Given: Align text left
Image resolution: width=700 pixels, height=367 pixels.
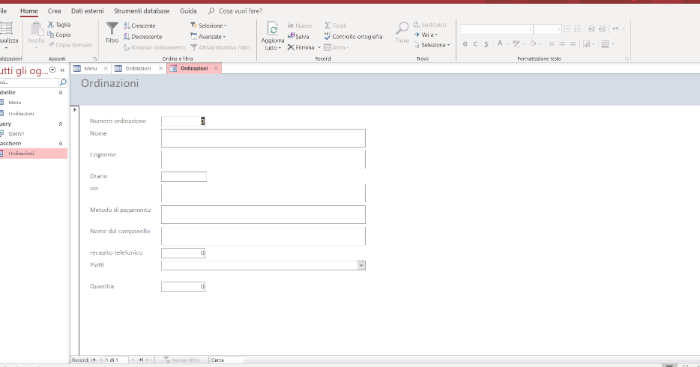Looking at the screenshot, I should coord(552,44).
